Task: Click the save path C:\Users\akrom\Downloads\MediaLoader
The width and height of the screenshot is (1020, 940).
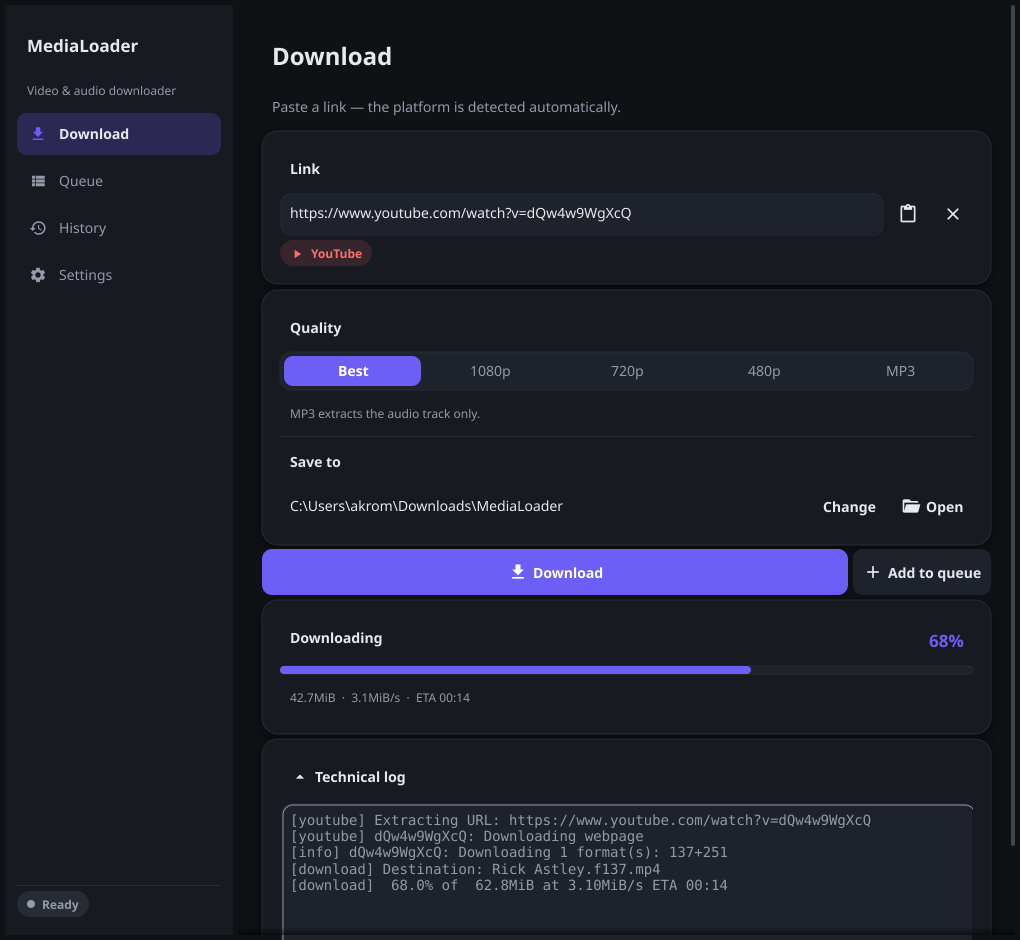Action: pyautogui.click(x=426, y=506)
